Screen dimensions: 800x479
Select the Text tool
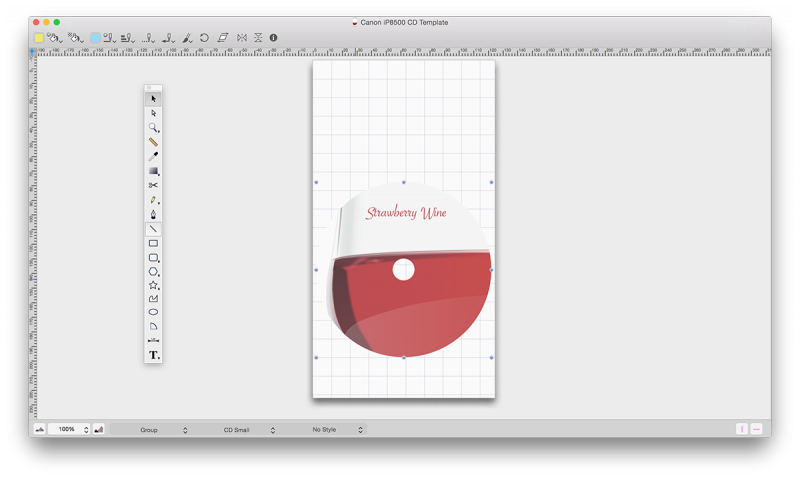tap(153, 355)
